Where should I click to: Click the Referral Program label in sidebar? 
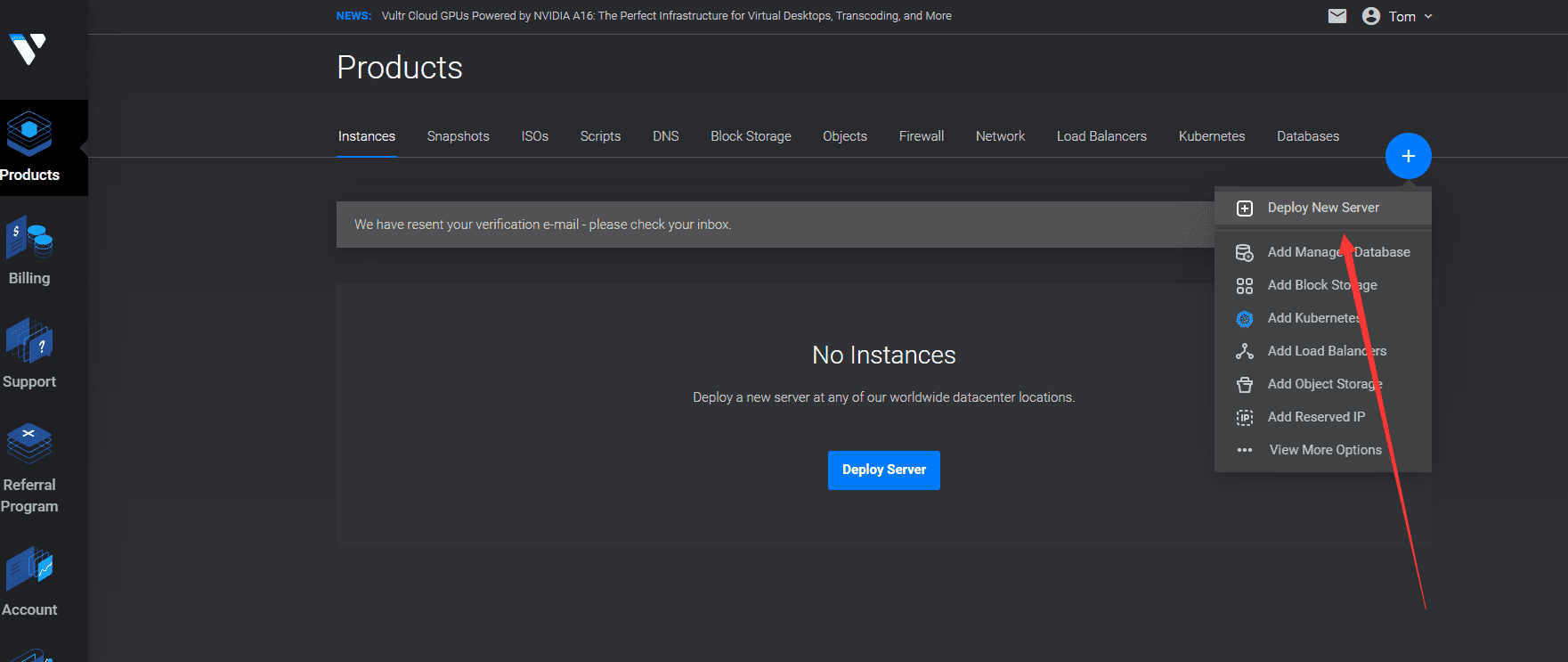click(x=29, y=495)
